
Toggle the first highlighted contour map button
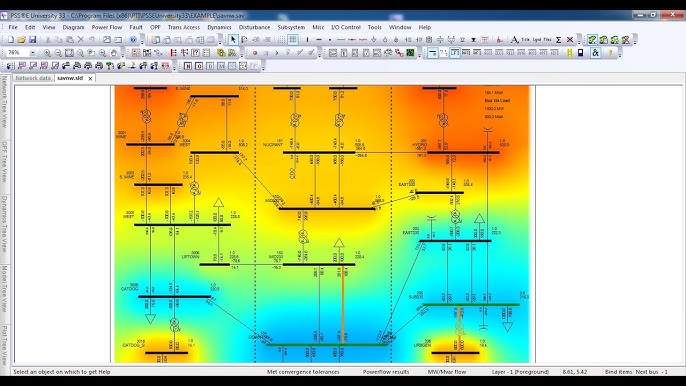(592, 40)
